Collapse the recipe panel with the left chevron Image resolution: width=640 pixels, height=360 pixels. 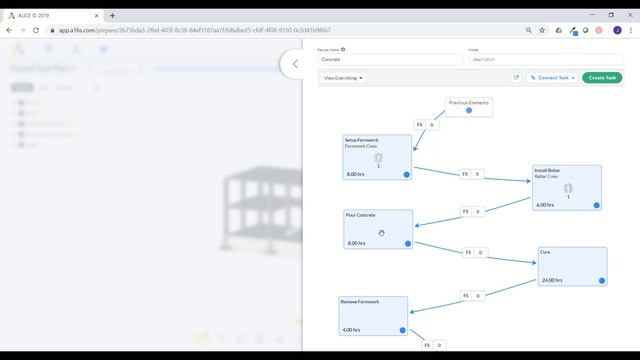point(295,64)
